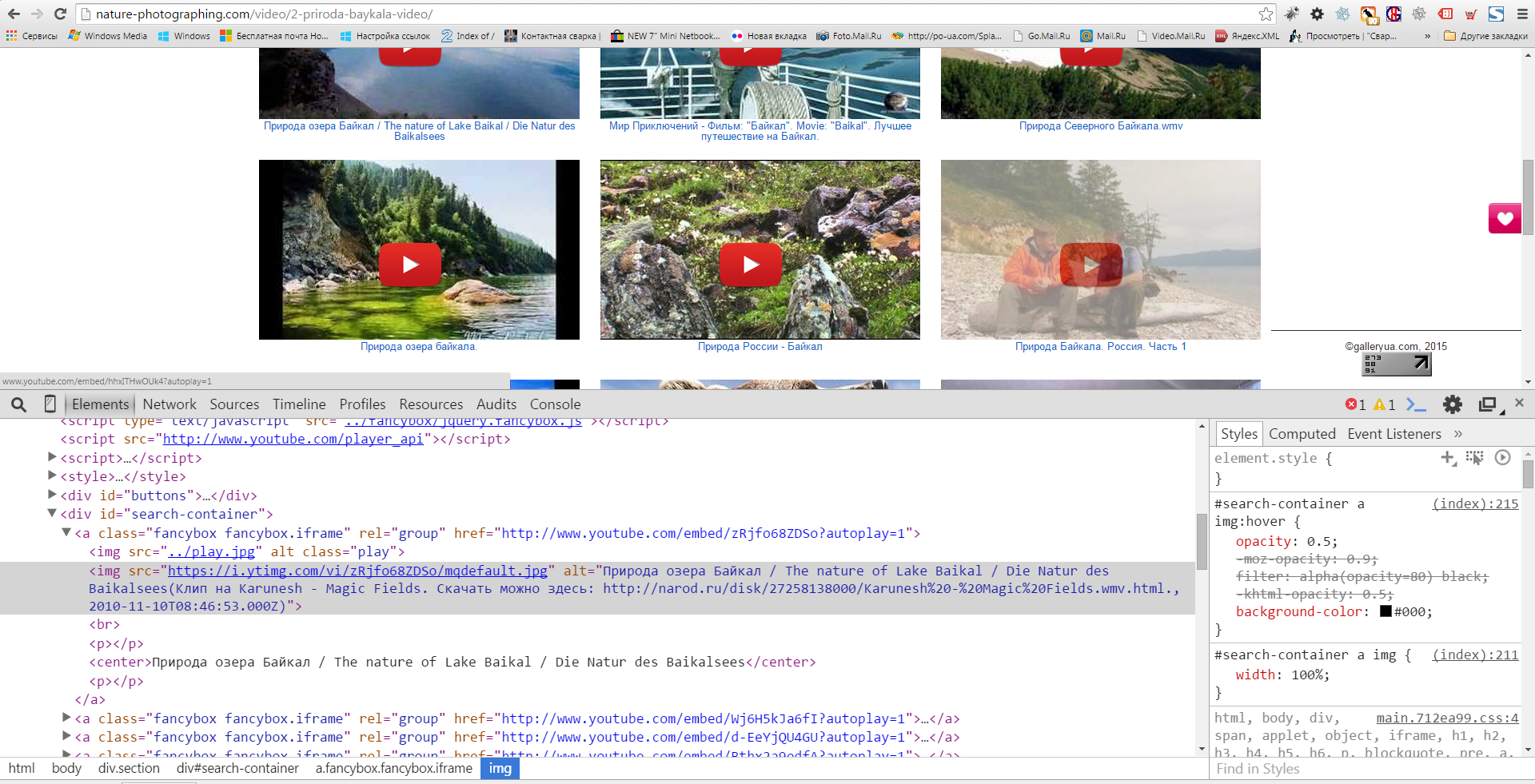The image size is (1535, 784).
Task: Play the Природа России - Байкал video
Action: coord(760,249)
